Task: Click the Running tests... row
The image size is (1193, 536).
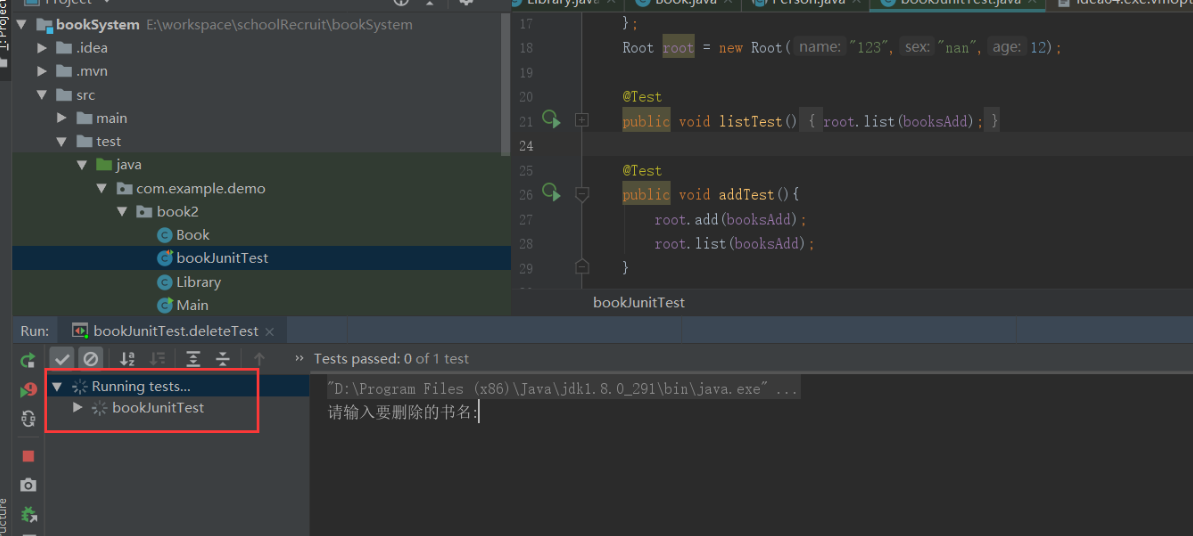Action: click(177, 386)
